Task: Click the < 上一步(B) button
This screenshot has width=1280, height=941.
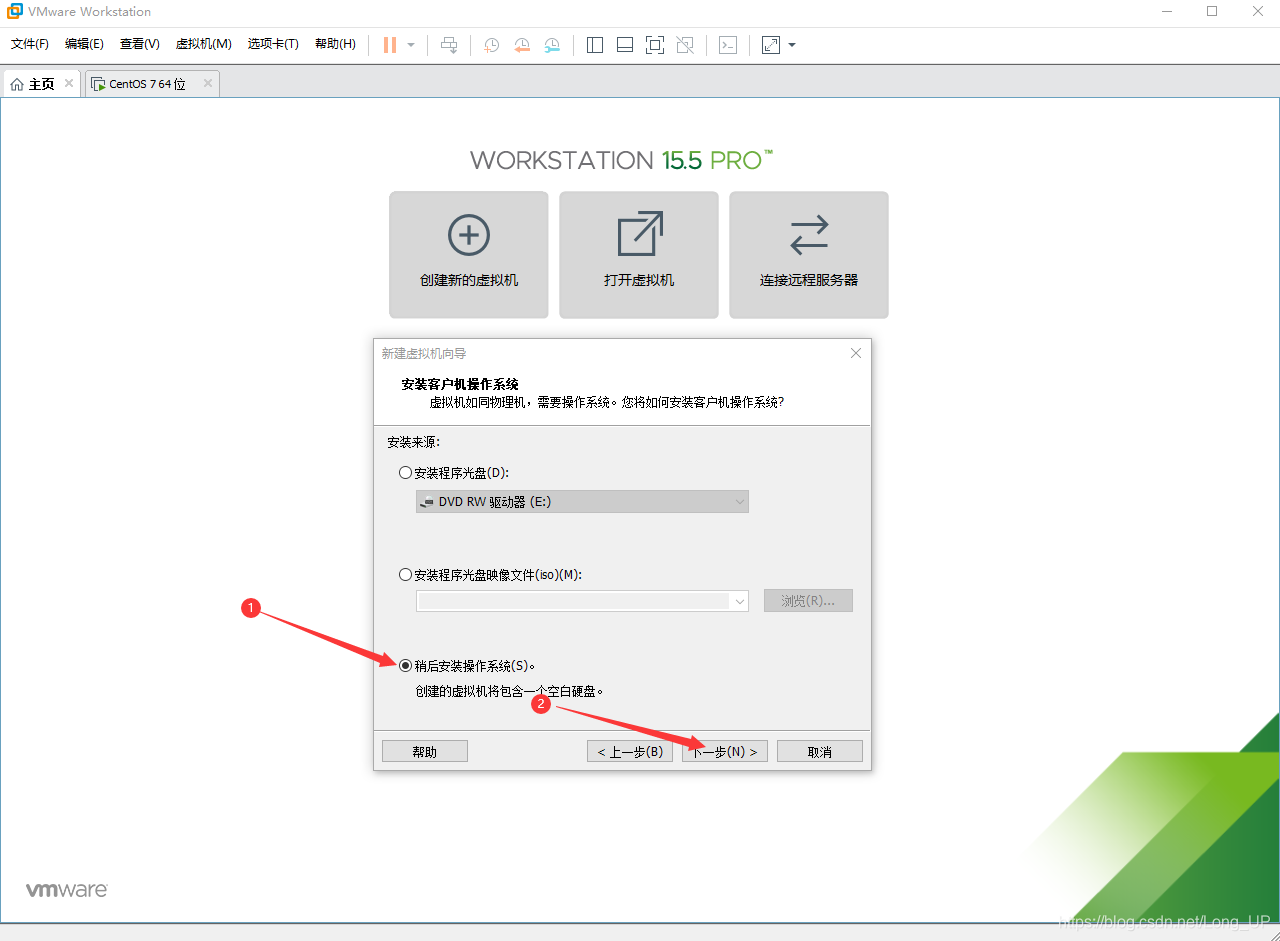Action: pyautogui.click(x=630, y=752)
